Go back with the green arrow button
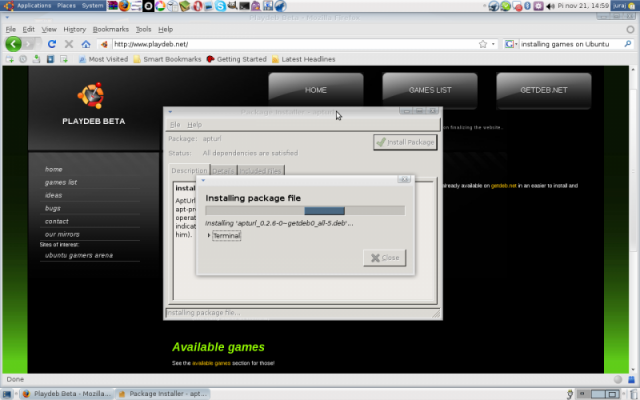The image size is (640, 400). click(13, 44)
